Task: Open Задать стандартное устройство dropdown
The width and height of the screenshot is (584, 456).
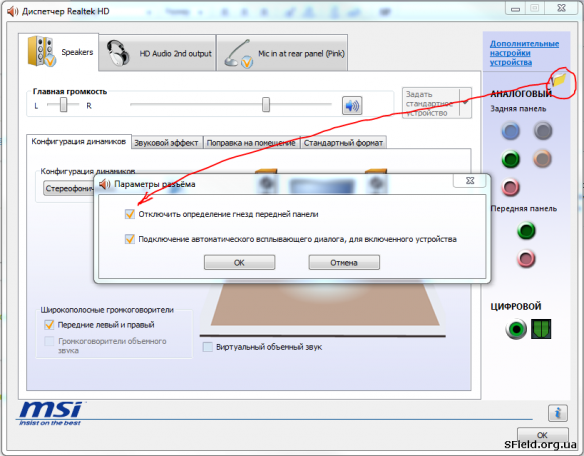Action: pos(465,103)
